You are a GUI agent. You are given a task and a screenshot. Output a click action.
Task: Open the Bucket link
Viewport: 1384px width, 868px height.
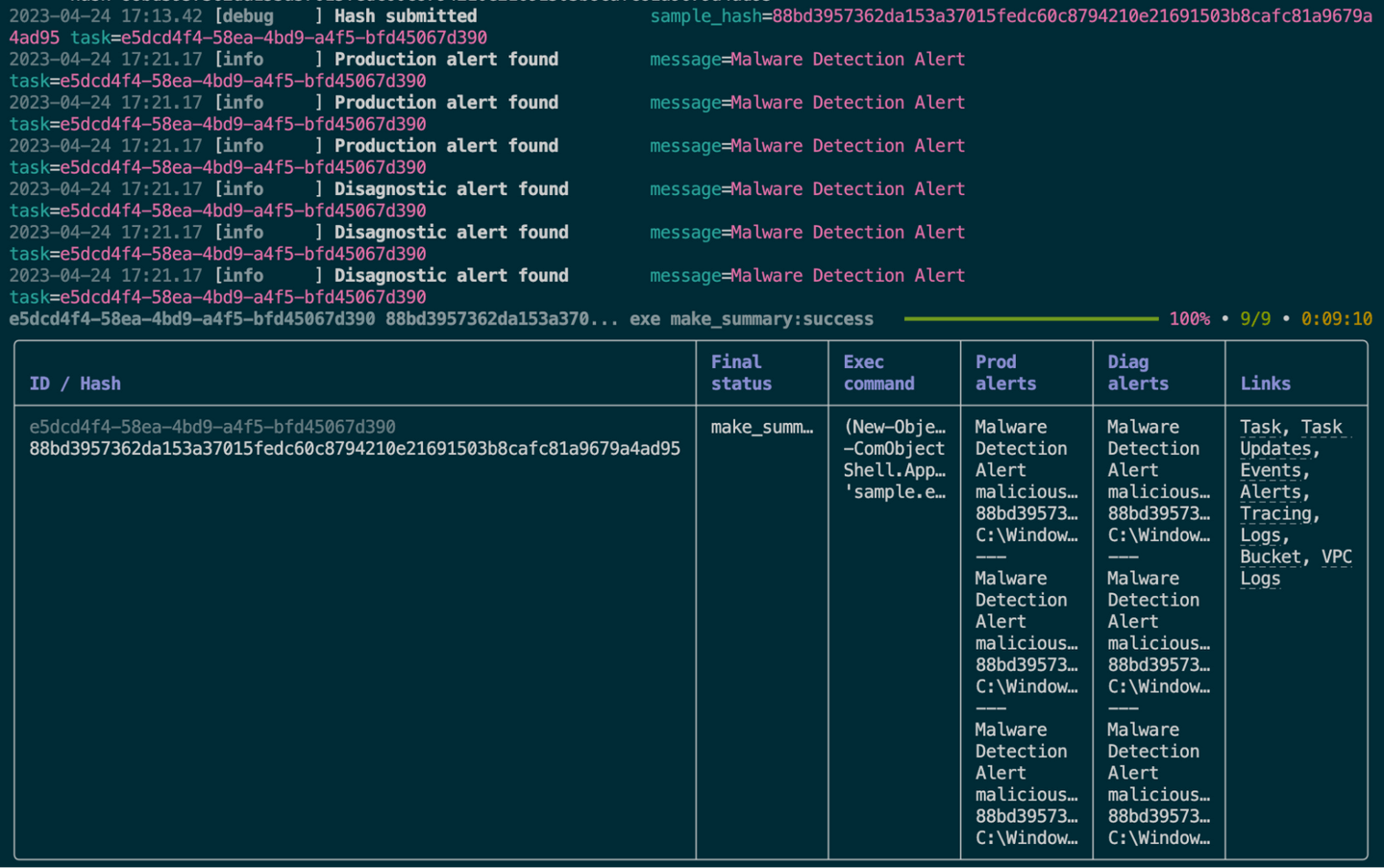click(1271, 557)
